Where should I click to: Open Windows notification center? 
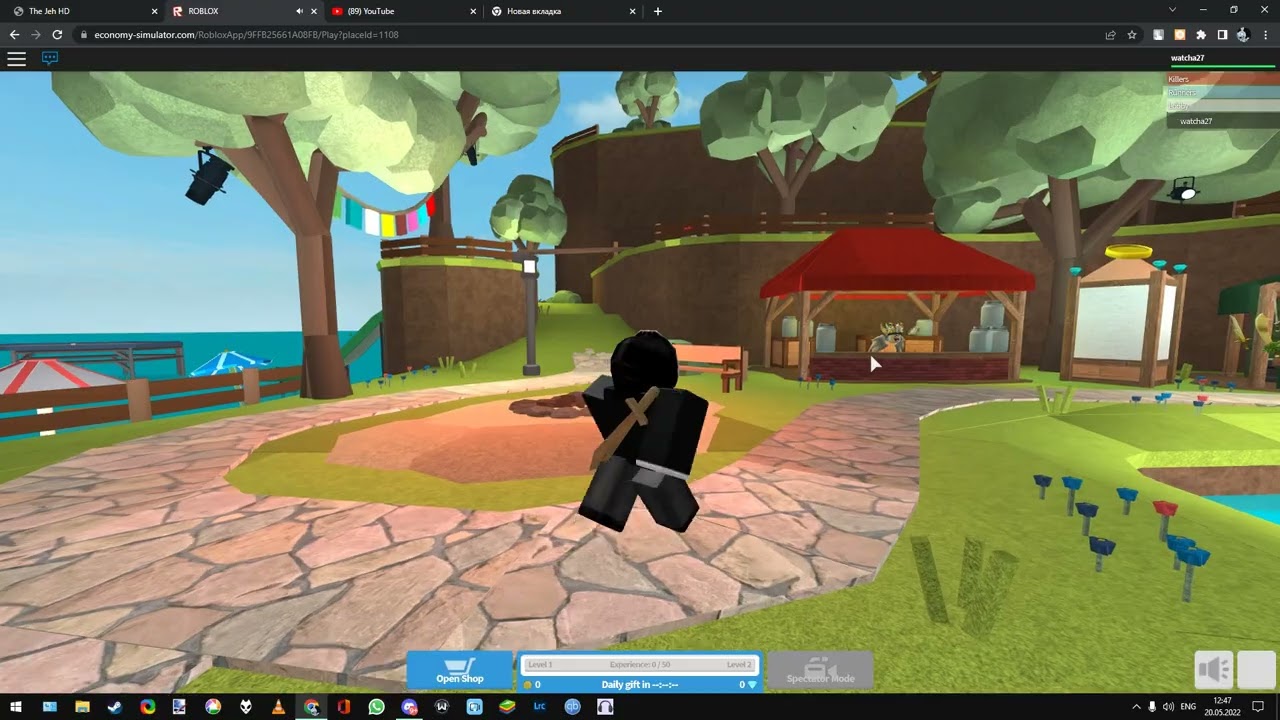pos(1259,706)
